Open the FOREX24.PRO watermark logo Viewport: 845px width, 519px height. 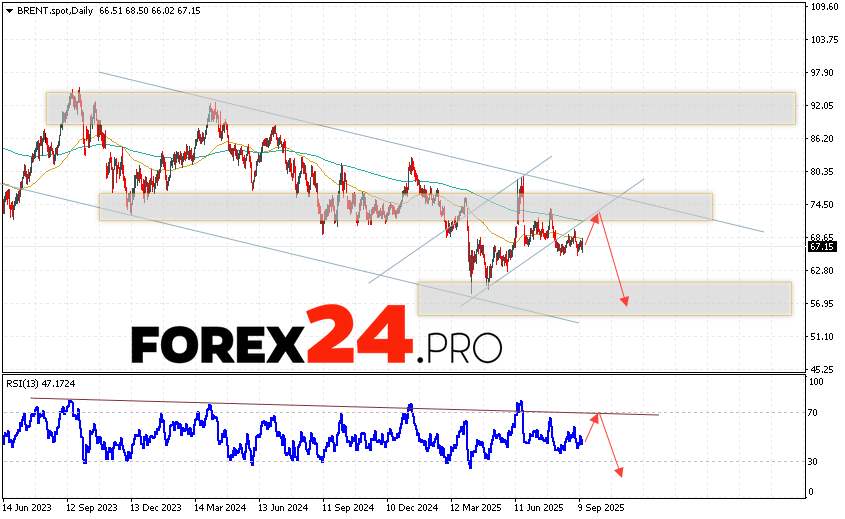pyautogui.click(x=316, y=338)
